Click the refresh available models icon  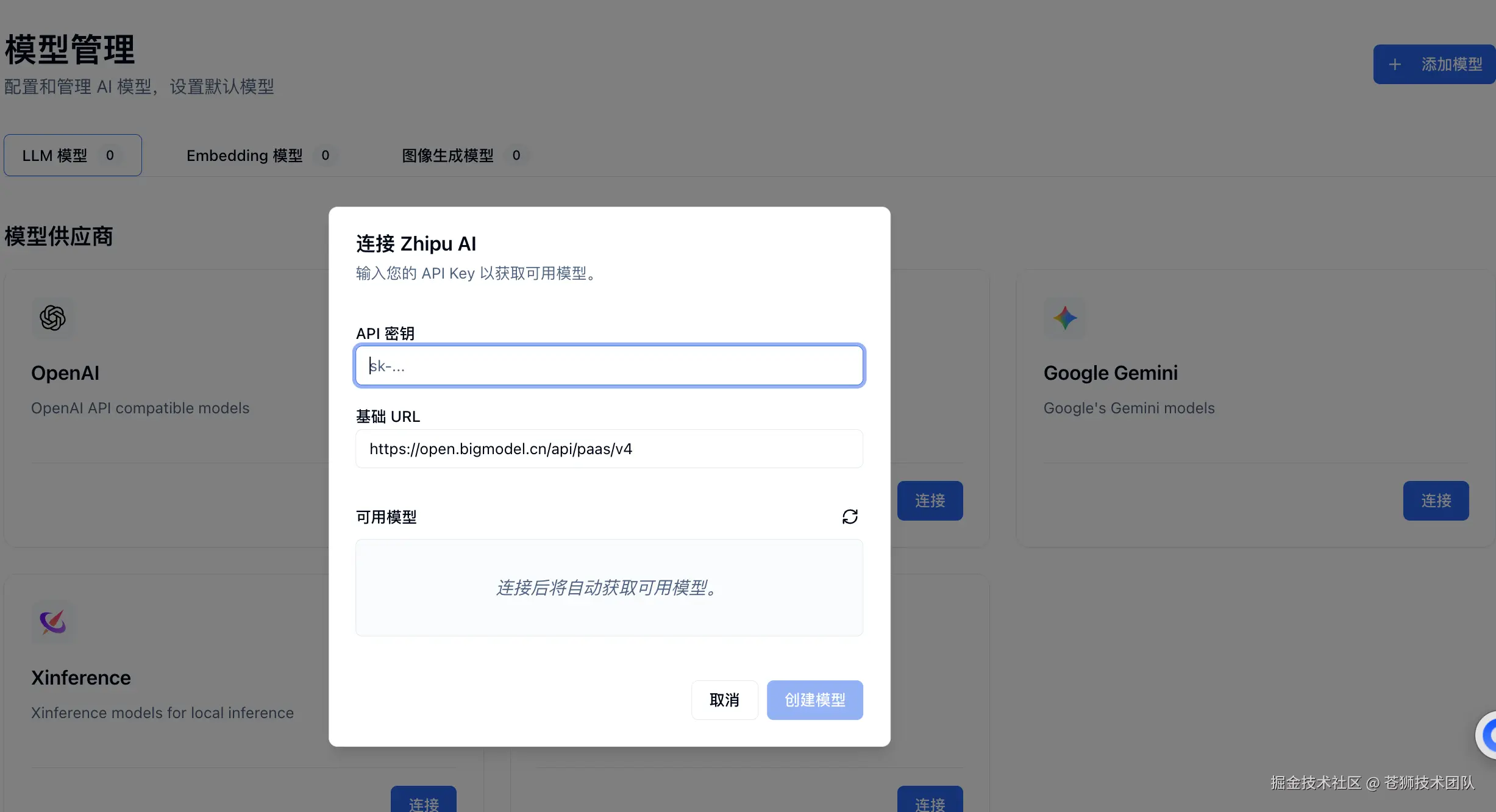point(850,517)
